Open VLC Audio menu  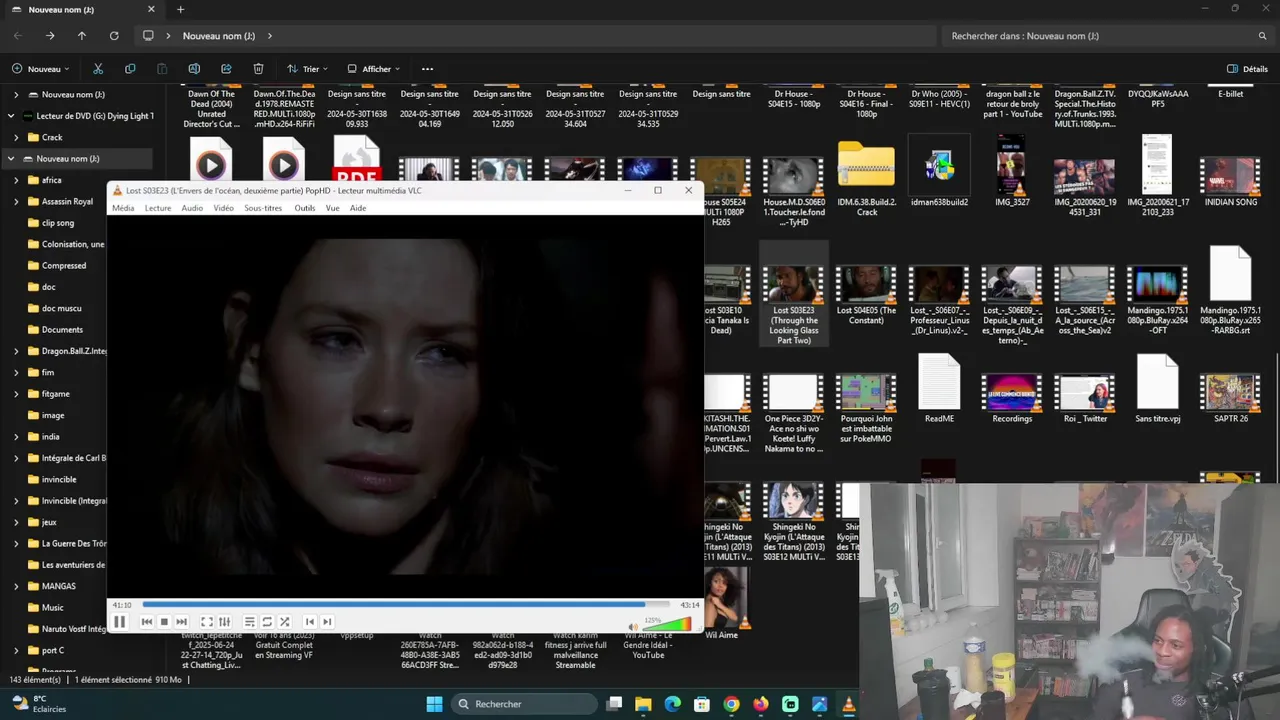pyautogui.click(x=192, y=208)
